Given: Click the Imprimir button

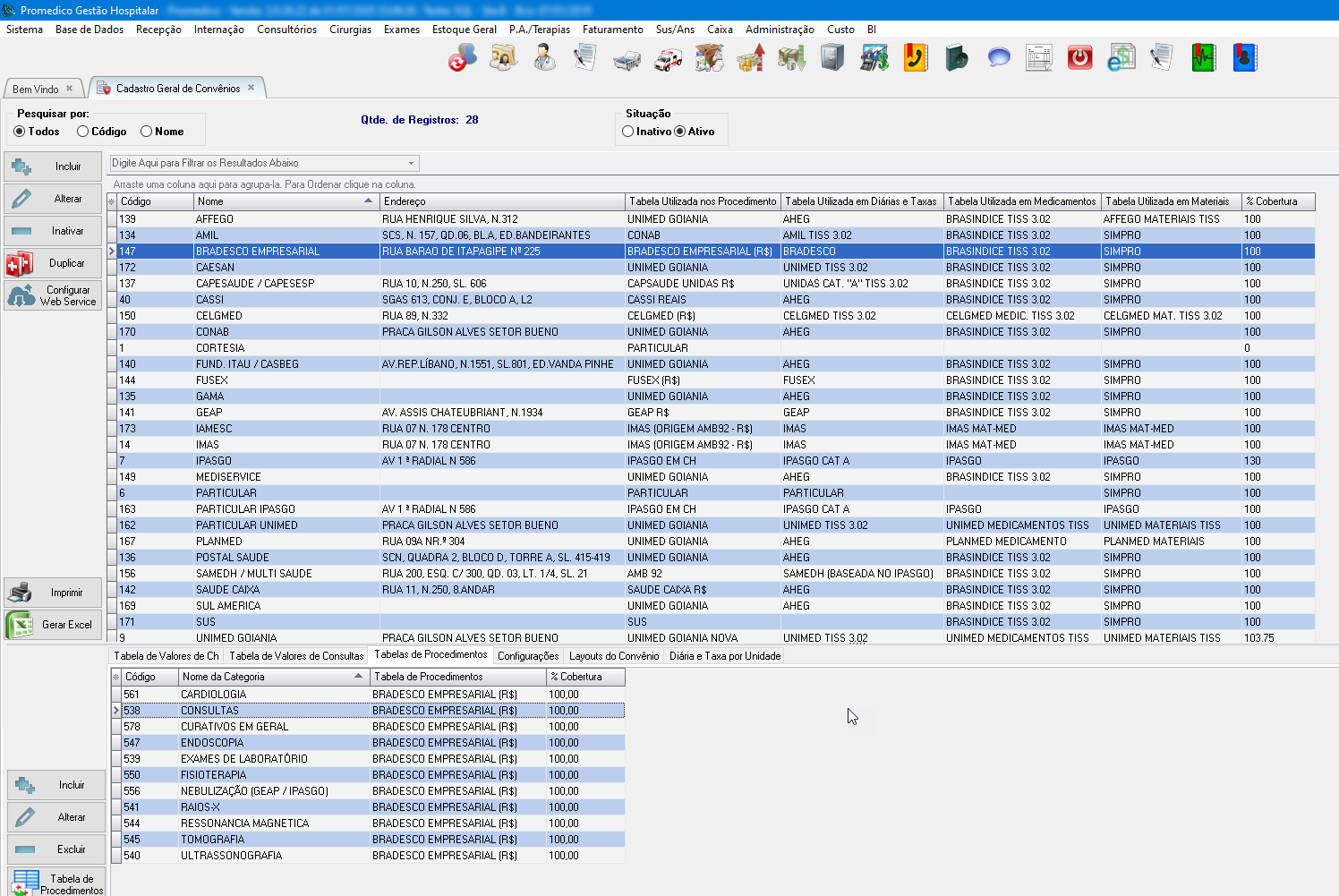Looking at the screenshot, I should [53, 593].
